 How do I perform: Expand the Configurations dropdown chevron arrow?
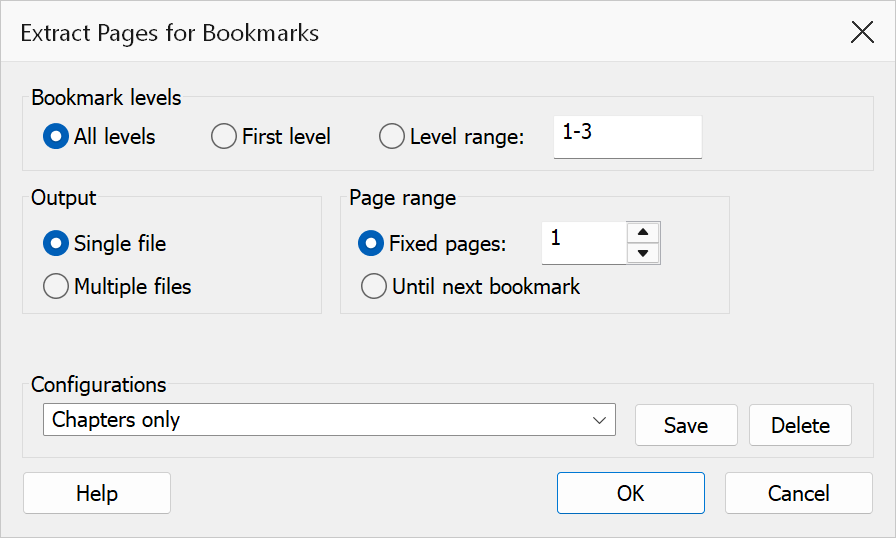(x=599, y=420)
